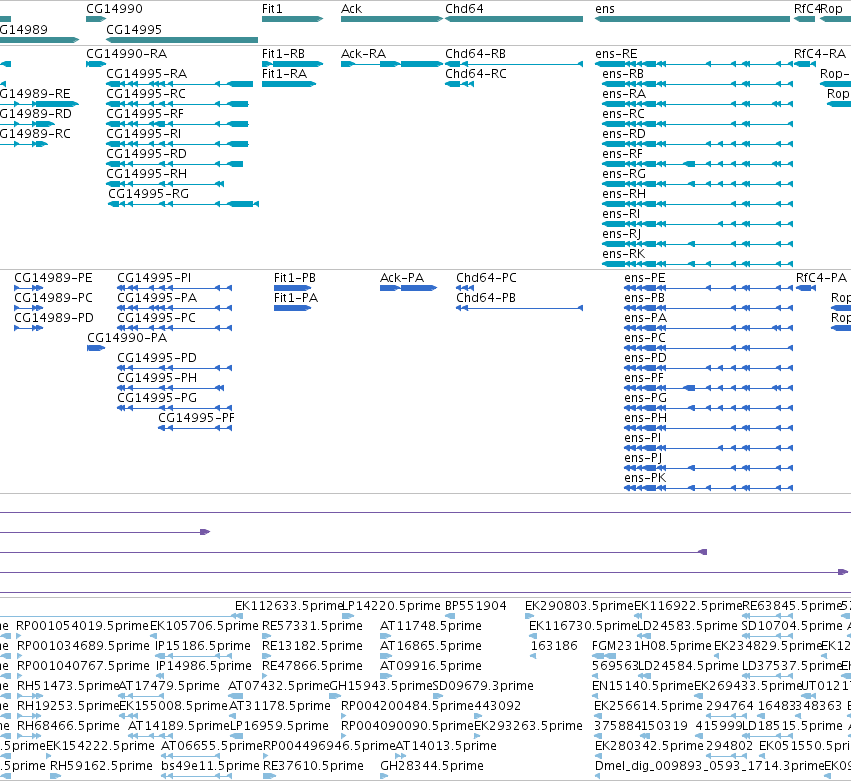851x781 pixels.
Task: Select the ens-PF protein label
Action: [644, 378]
